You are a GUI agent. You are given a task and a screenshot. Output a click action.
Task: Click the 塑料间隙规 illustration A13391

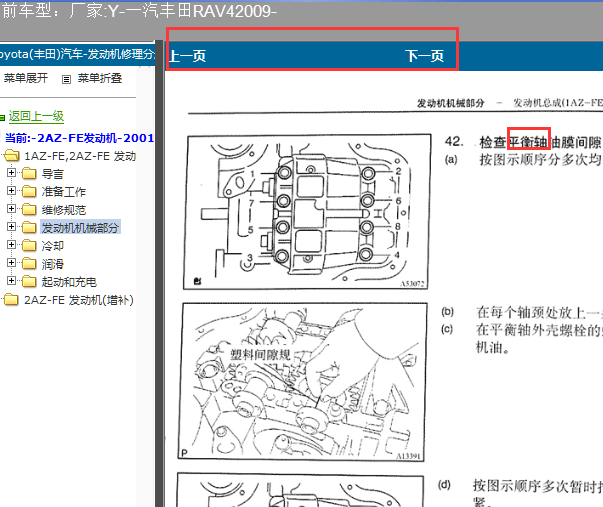[x=302, y=382]
